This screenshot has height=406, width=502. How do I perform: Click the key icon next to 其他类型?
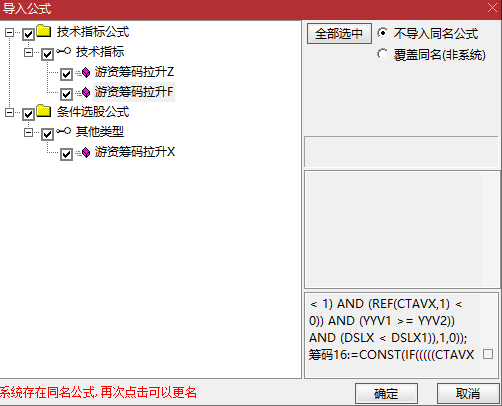(x=63, y=131)
